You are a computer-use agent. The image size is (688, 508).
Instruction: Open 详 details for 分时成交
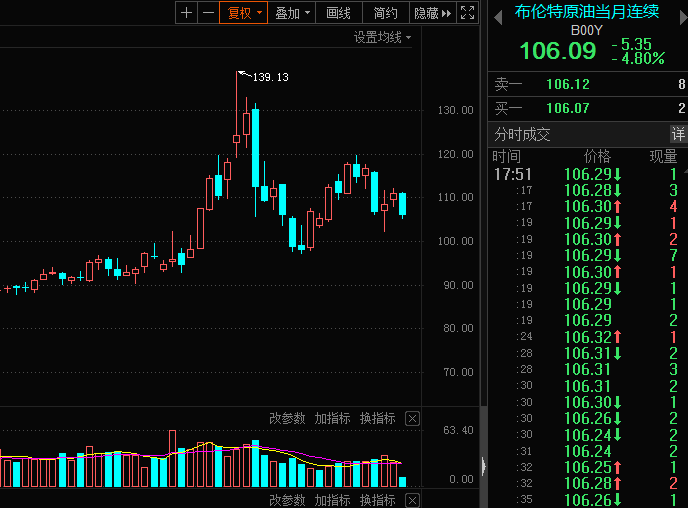[x=677, y=134]
